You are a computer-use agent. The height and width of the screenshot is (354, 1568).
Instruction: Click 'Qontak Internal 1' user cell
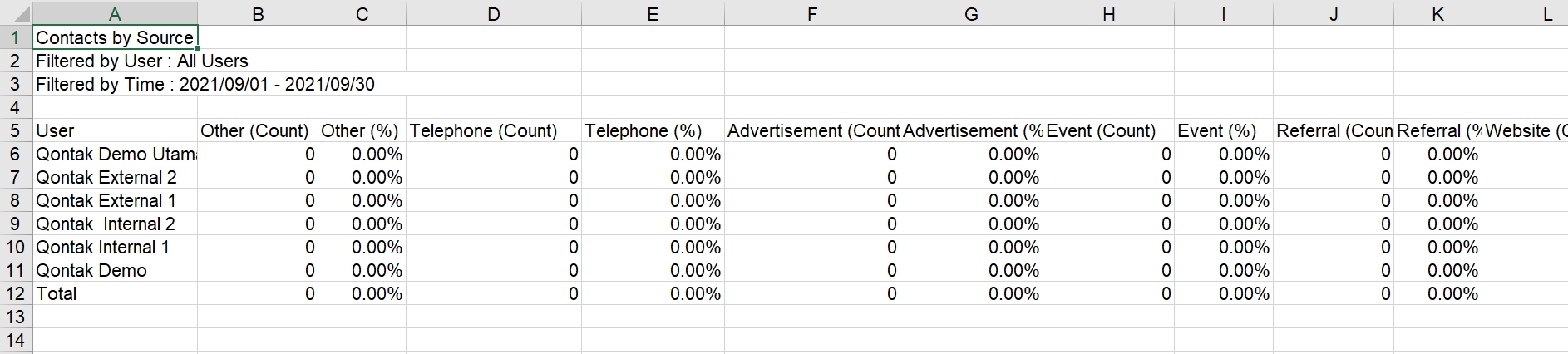[115, 248]
